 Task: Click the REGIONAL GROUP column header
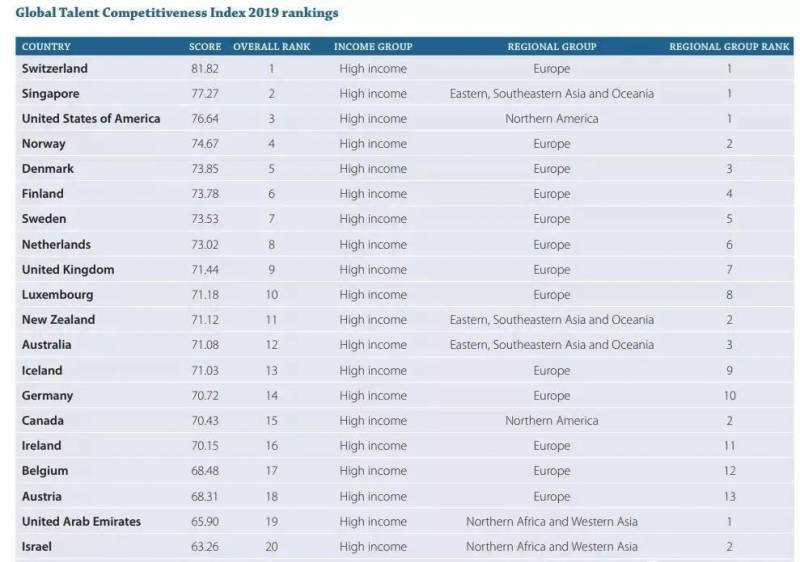pos(551,47)
